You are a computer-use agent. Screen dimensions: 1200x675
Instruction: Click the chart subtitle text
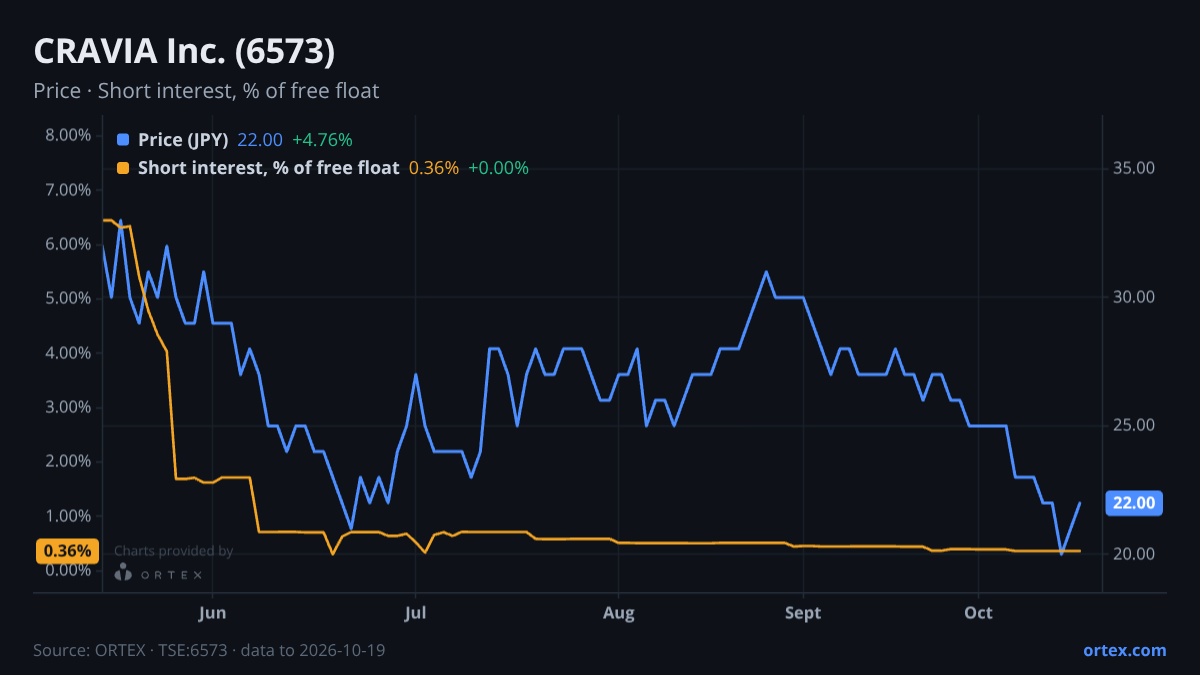(x=206, y=91)
